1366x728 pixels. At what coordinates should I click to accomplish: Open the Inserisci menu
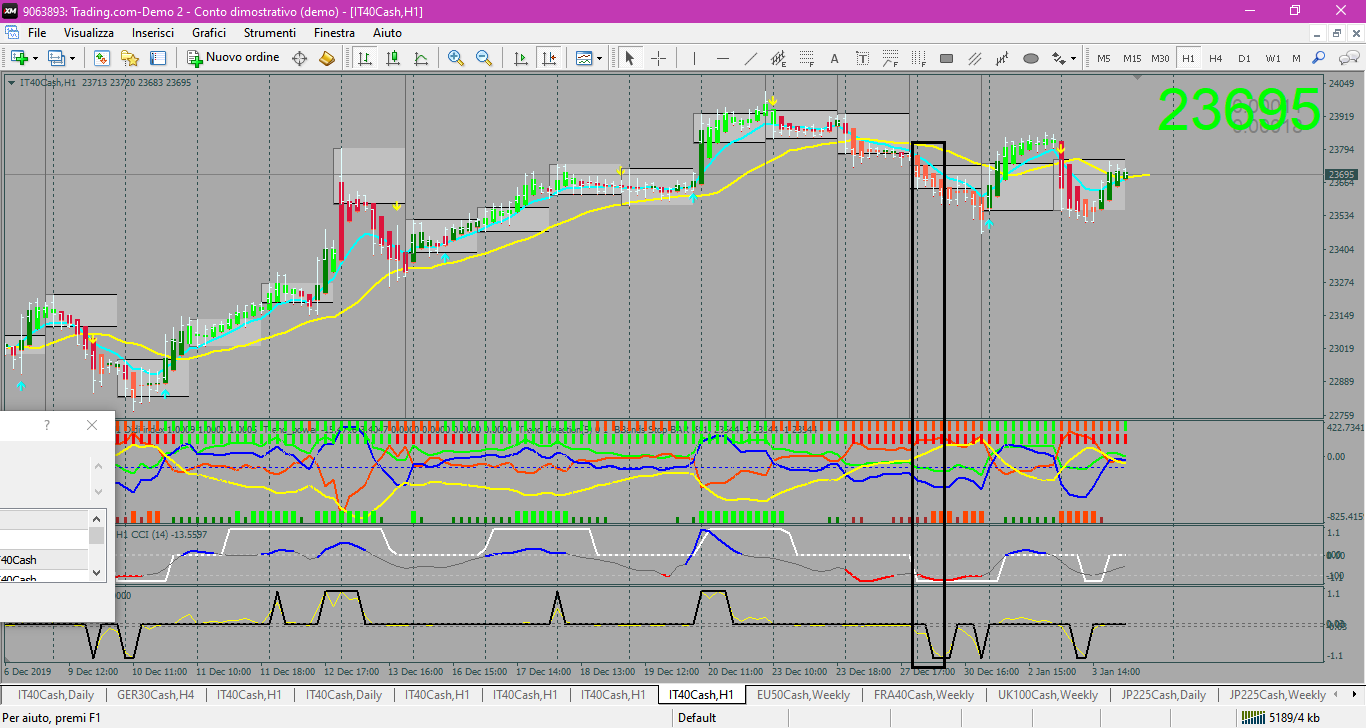(153, 33)
